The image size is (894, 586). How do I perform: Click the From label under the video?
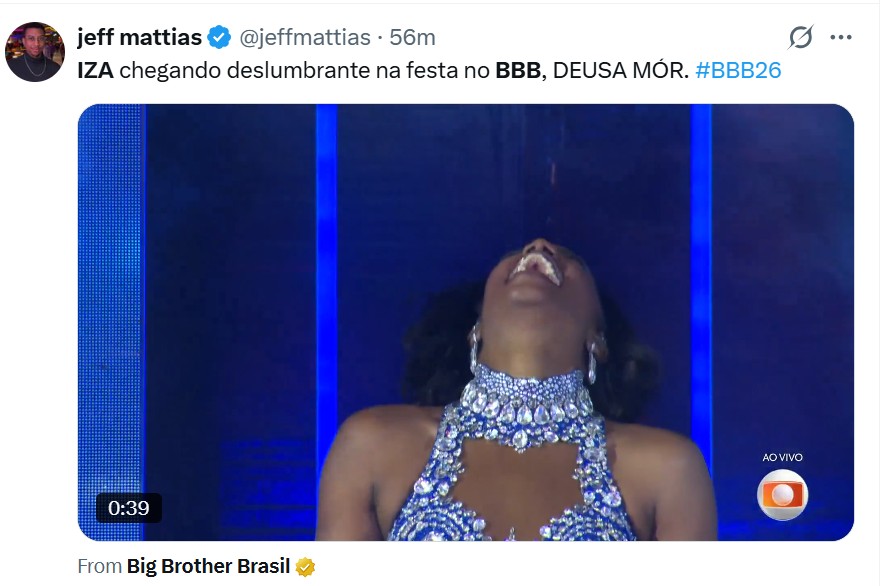[100, 567]
